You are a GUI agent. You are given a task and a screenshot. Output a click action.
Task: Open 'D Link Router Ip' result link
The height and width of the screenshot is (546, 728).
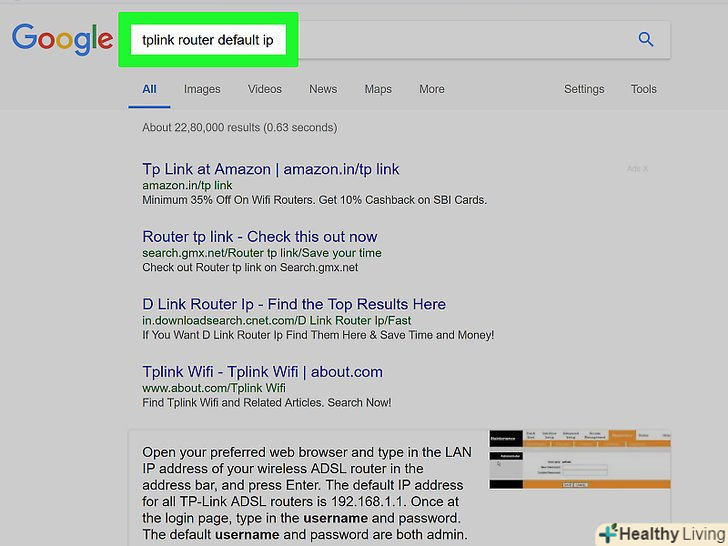pos(294,304)
